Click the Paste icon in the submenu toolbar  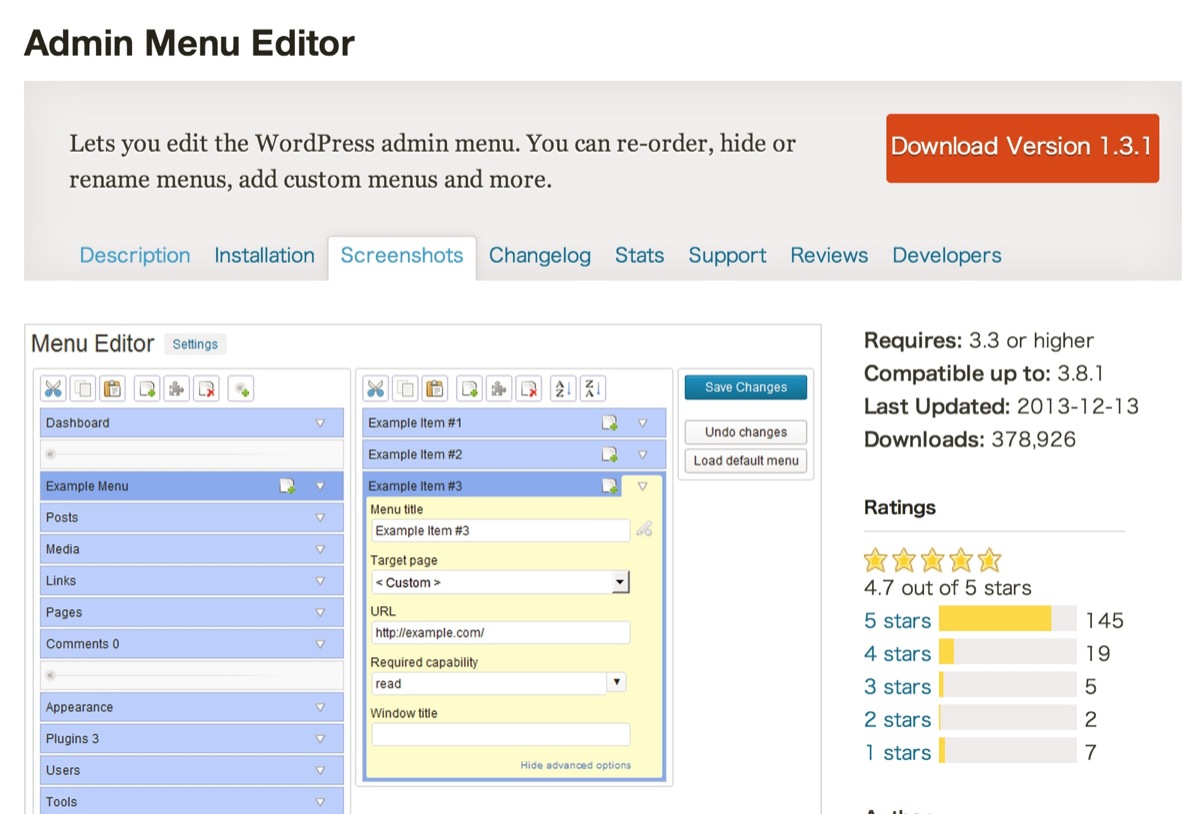click(x=435, y=389)
